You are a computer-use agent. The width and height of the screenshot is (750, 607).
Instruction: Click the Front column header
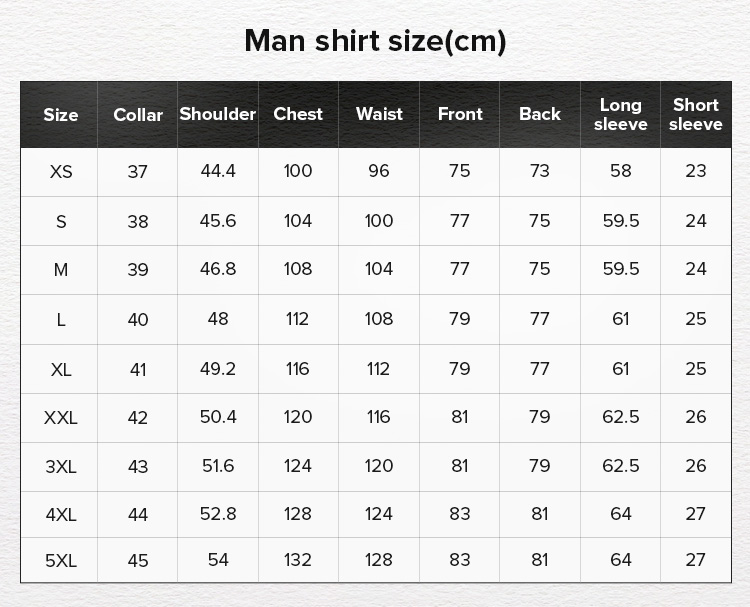tap(460, 114)
